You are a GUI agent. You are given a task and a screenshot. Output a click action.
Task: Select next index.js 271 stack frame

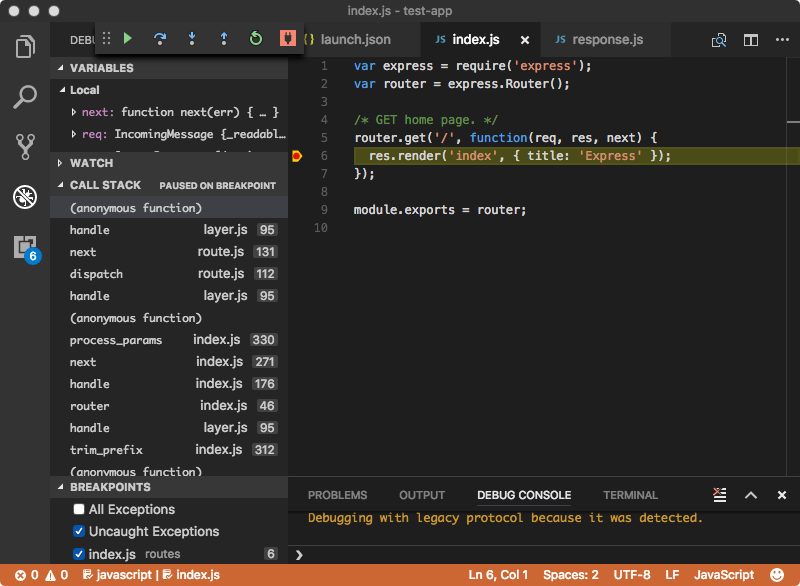pos(169,362)
